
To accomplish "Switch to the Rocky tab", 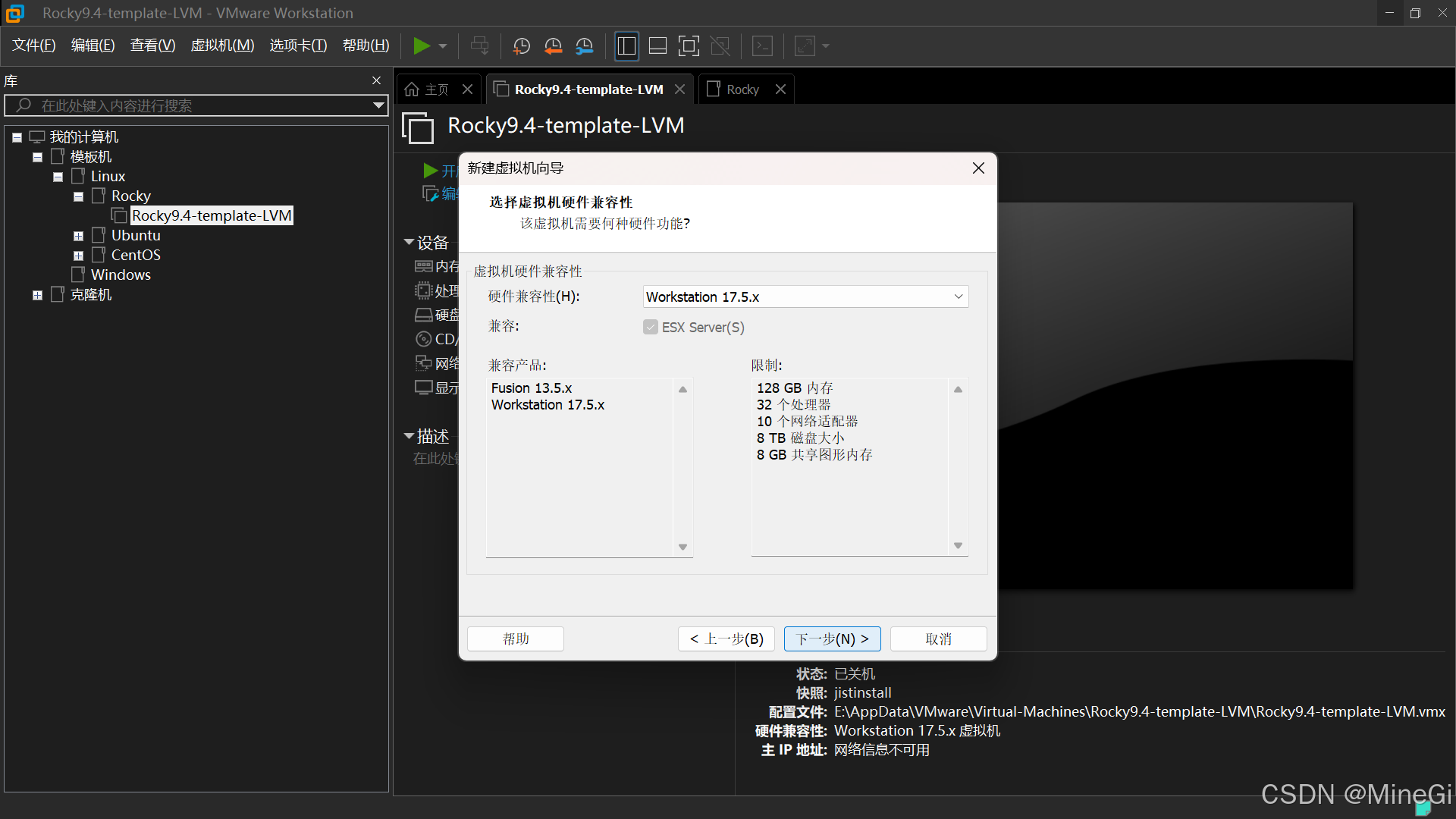I will [742, 89].
